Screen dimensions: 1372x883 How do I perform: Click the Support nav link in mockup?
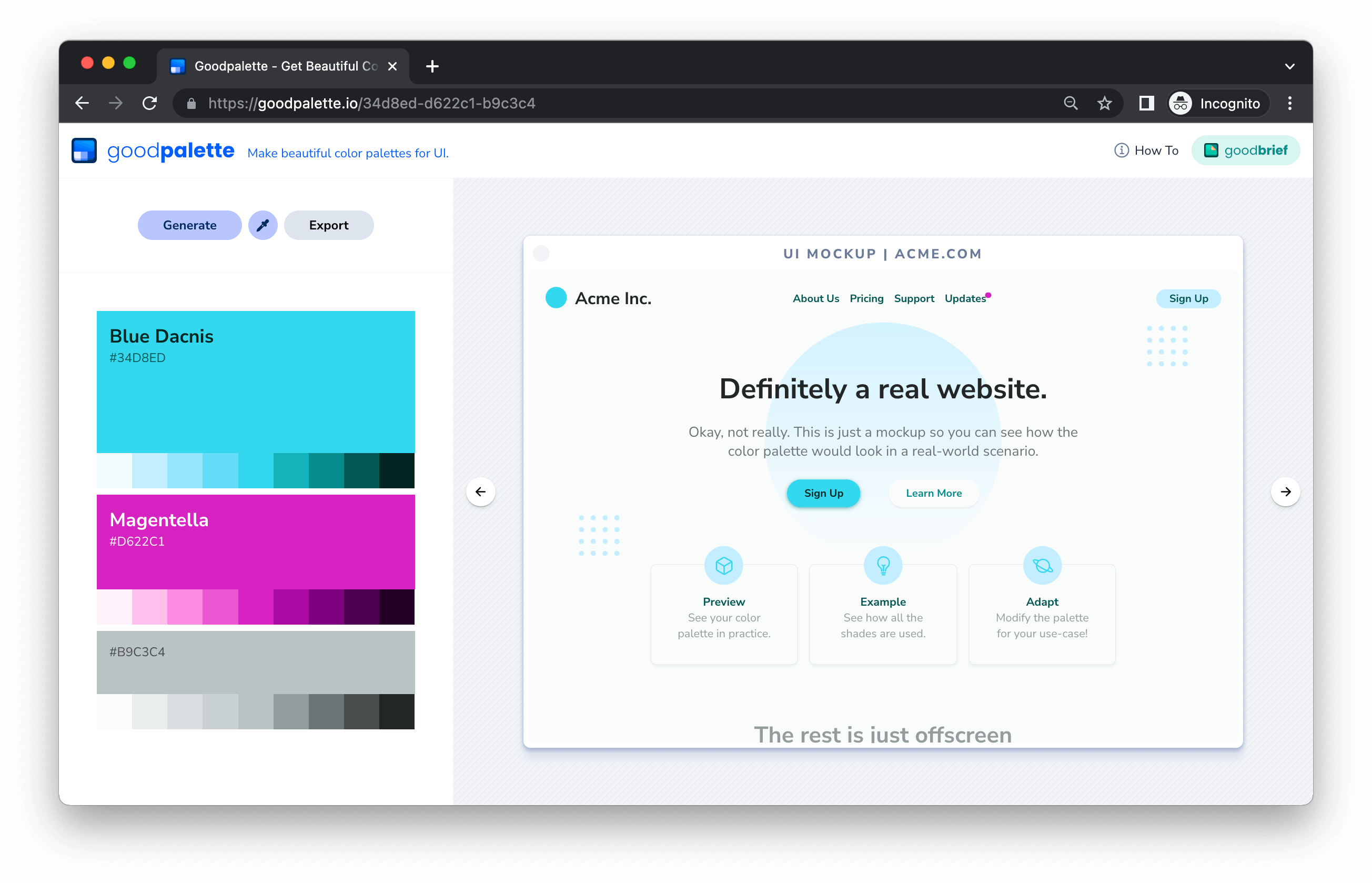pos(913,298)
